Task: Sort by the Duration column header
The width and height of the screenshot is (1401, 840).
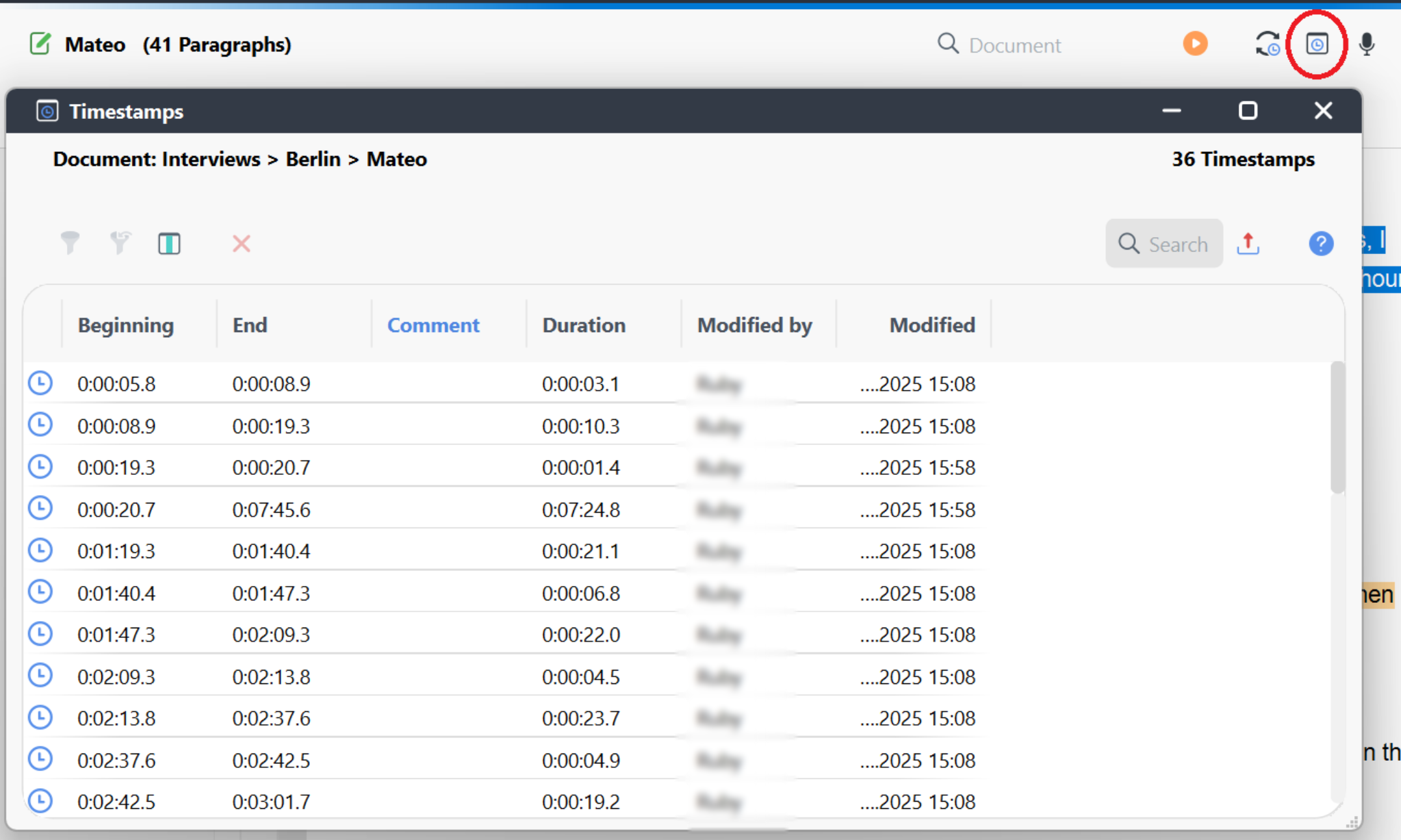Action: click(584, 325)
